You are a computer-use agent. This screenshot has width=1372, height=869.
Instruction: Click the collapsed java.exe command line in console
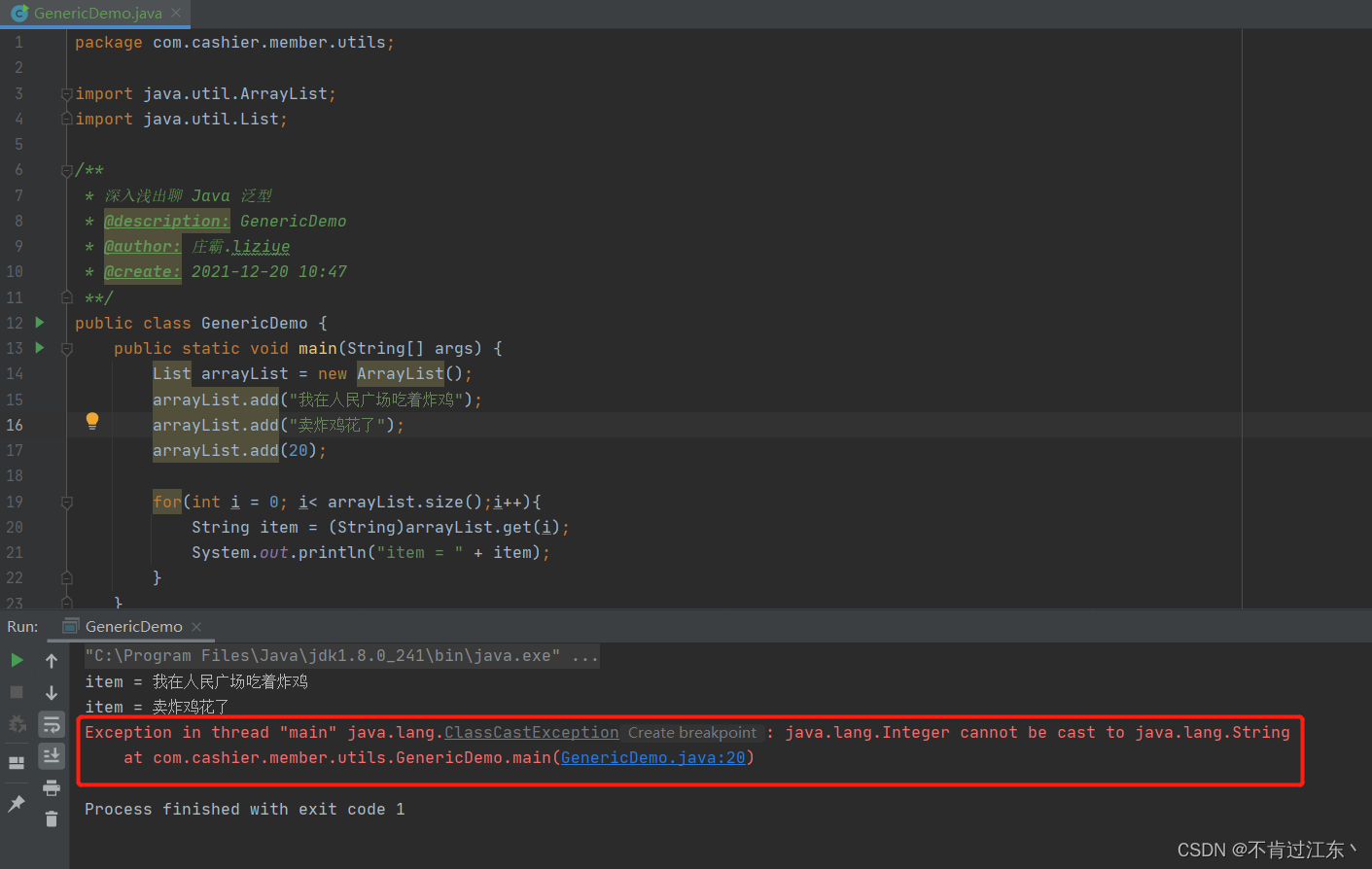pos(341,656)
